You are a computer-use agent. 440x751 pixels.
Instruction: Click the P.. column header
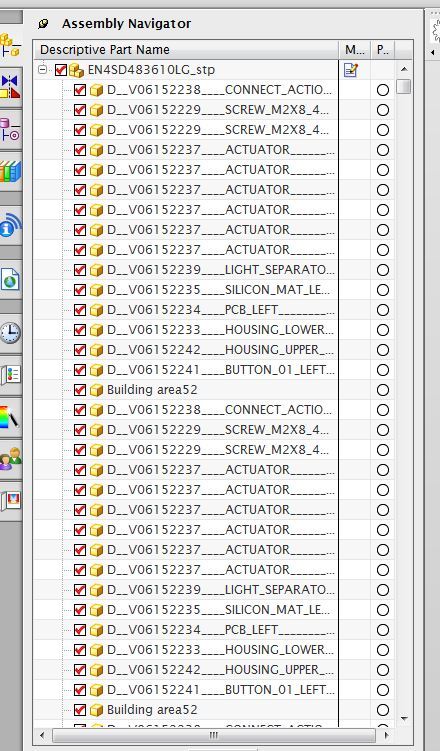pos(383,50)
